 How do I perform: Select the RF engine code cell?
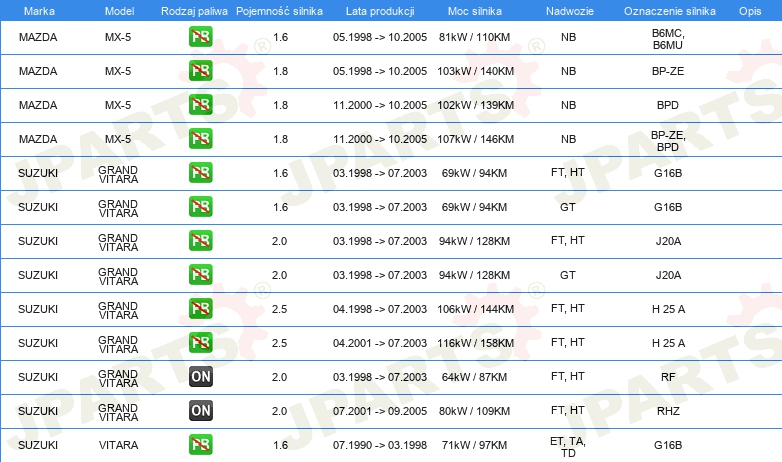668,377
